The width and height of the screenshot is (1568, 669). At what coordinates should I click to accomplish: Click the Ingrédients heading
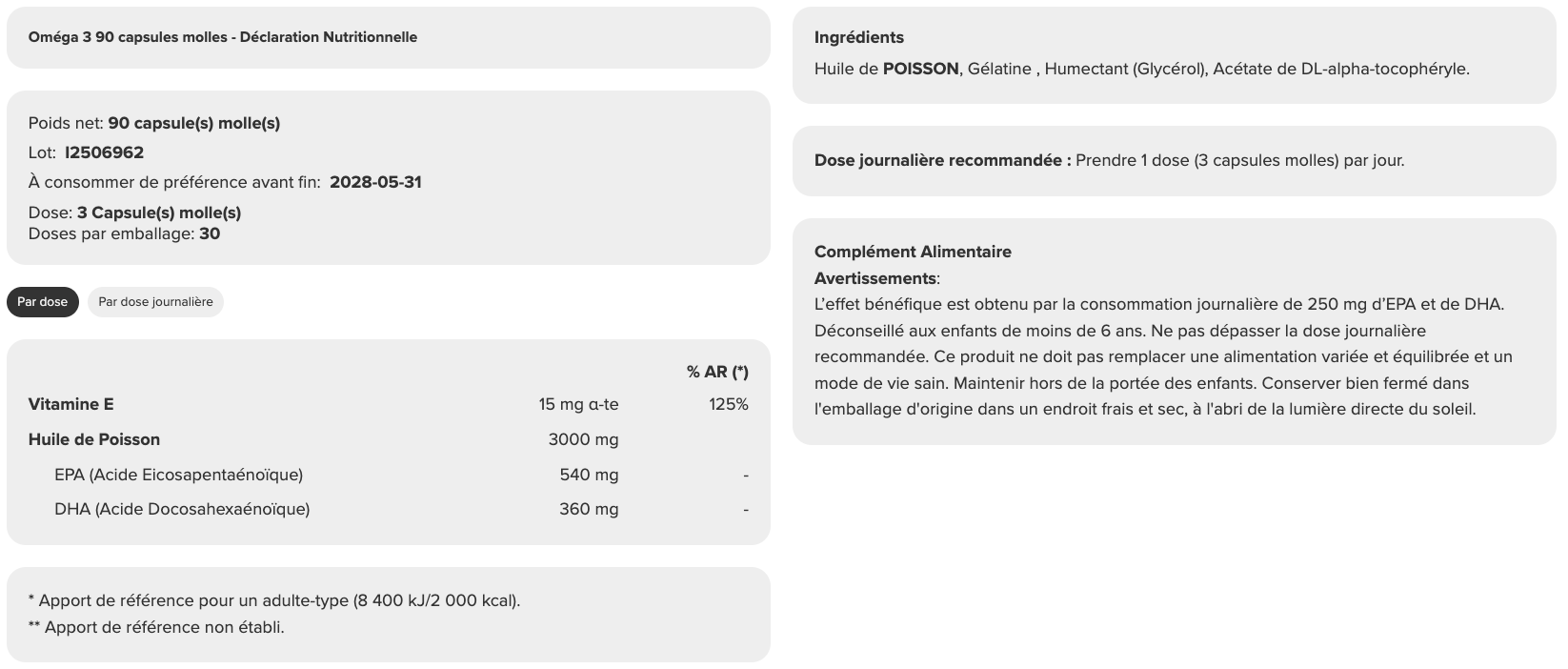point(859,37)
